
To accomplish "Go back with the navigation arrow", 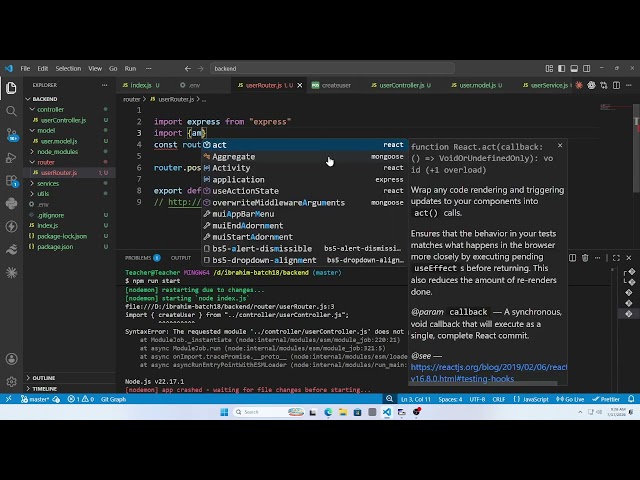I will (x=187, y=69).
